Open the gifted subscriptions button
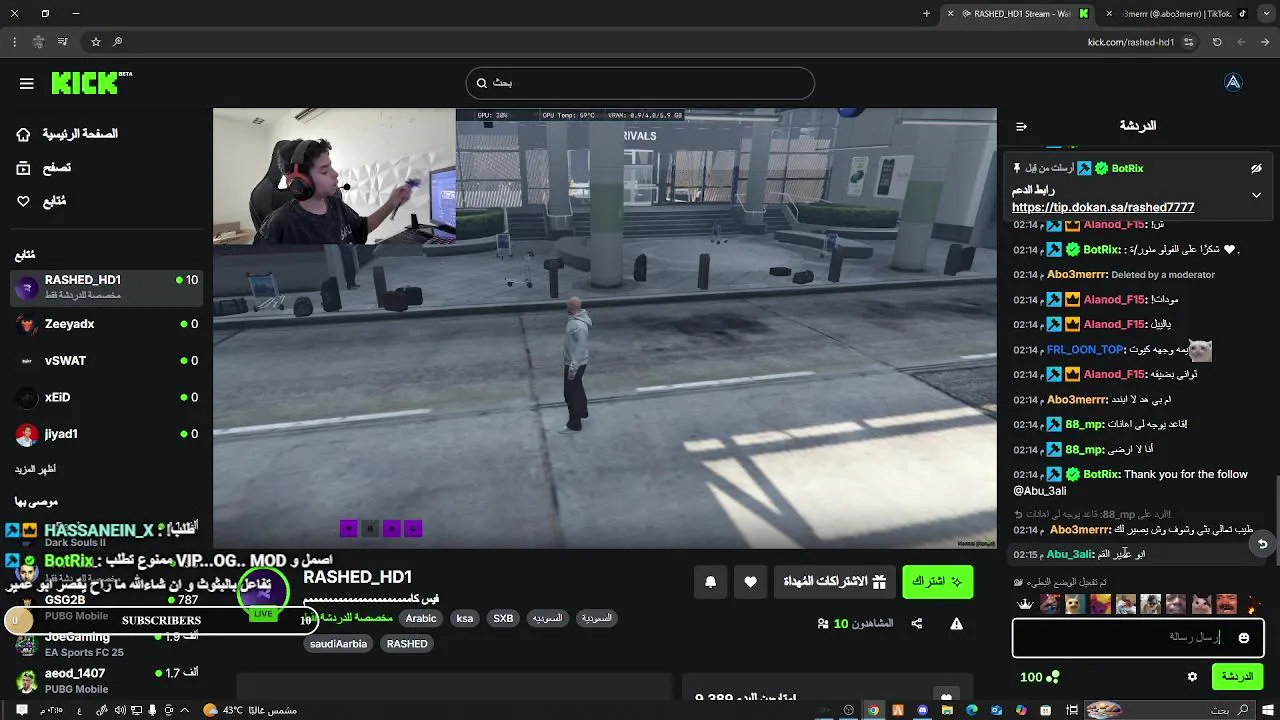 [835, 581]
